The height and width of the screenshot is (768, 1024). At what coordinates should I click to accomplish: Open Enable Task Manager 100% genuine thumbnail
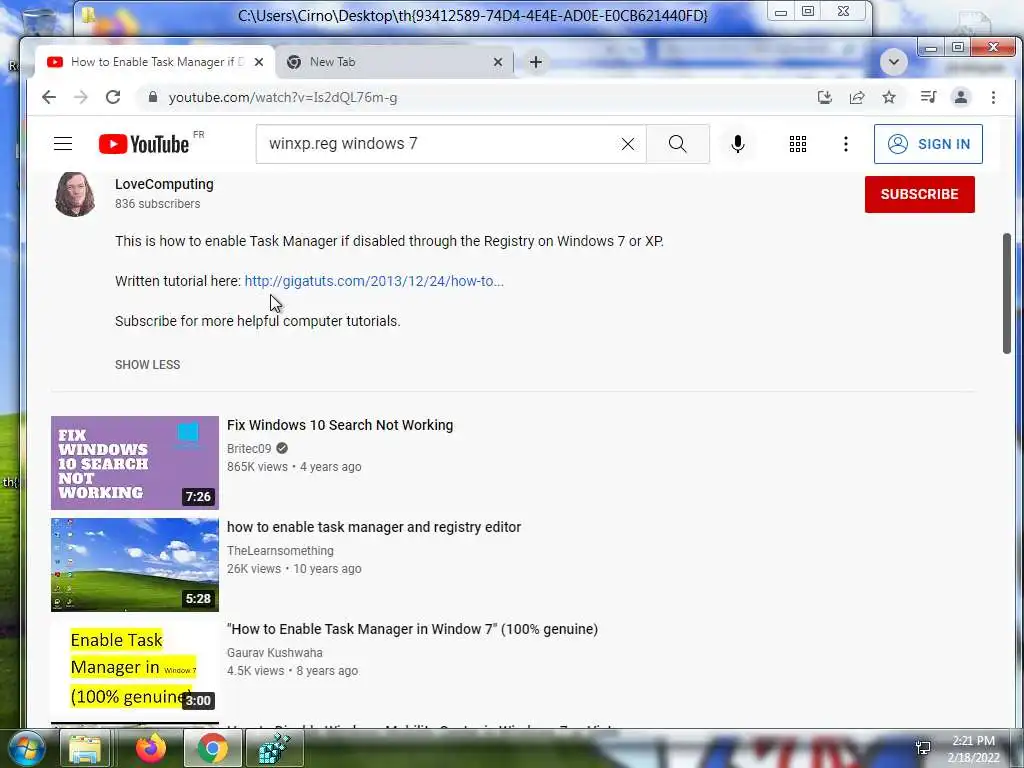tap(135, 667)
